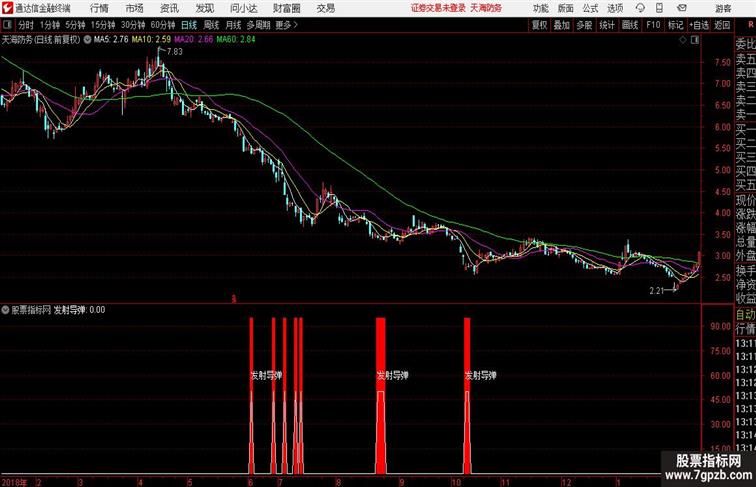The height and width of the screenshot is (487, 756).
Task: Click the yellow MA10: 2.59 label
Action: (x=151, y=40)
